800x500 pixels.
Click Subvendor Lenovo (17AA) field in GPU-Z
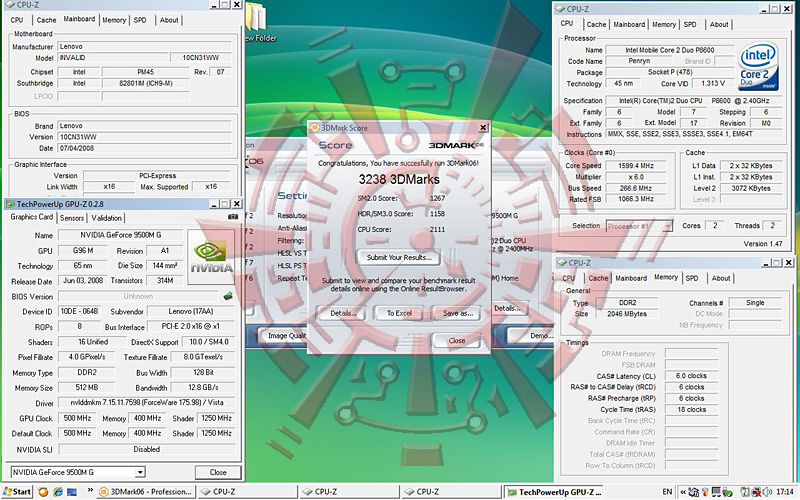click(x=191, y=311)
